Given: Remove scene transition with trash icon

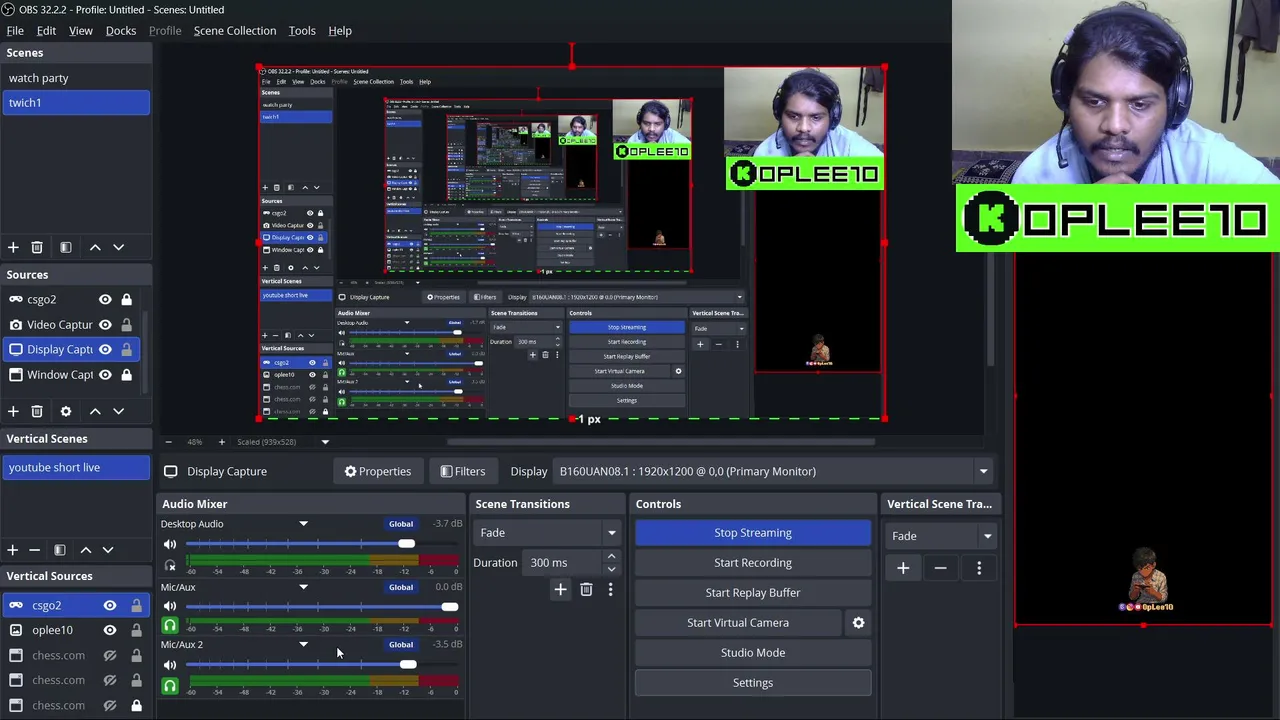Looking at the screenshot, I should 586,590.
